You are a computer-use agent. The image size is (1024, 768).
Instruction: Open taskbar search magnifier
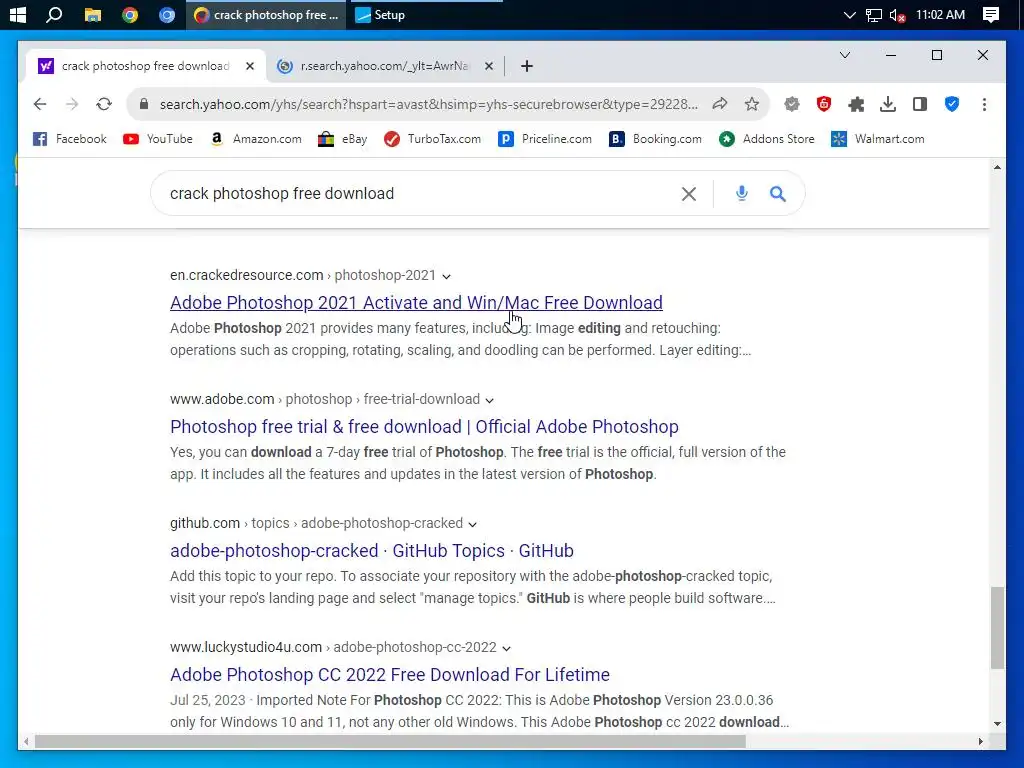click(x=54, y=14)
